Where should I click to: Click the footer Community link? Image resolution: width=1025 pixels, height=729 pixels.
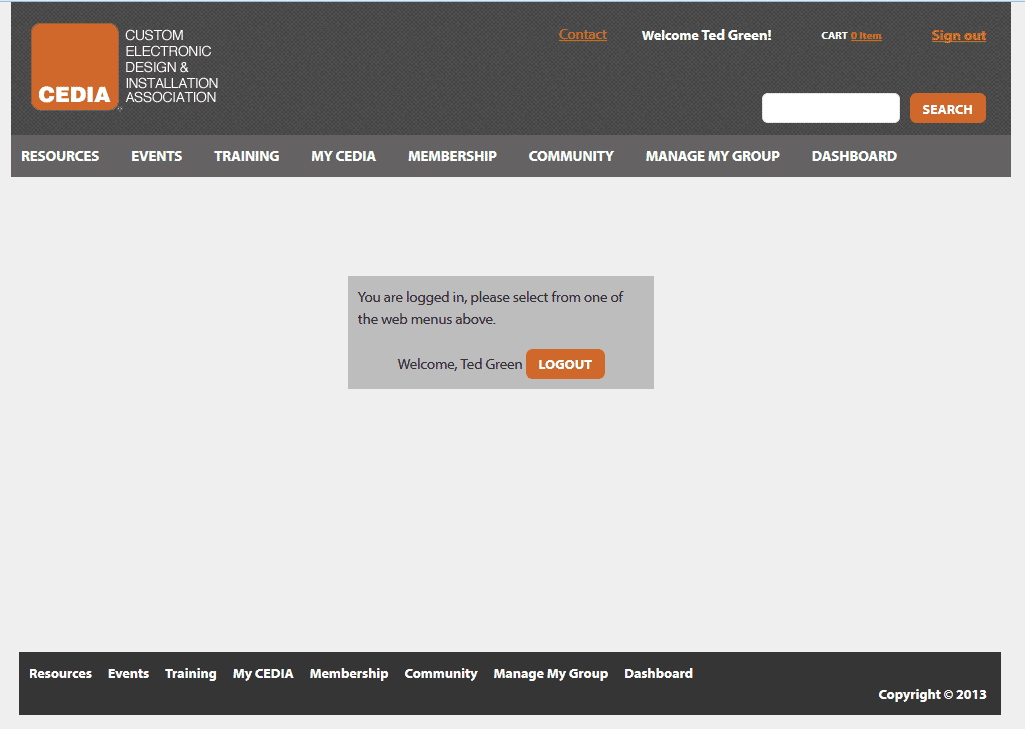tap(441, 673)
